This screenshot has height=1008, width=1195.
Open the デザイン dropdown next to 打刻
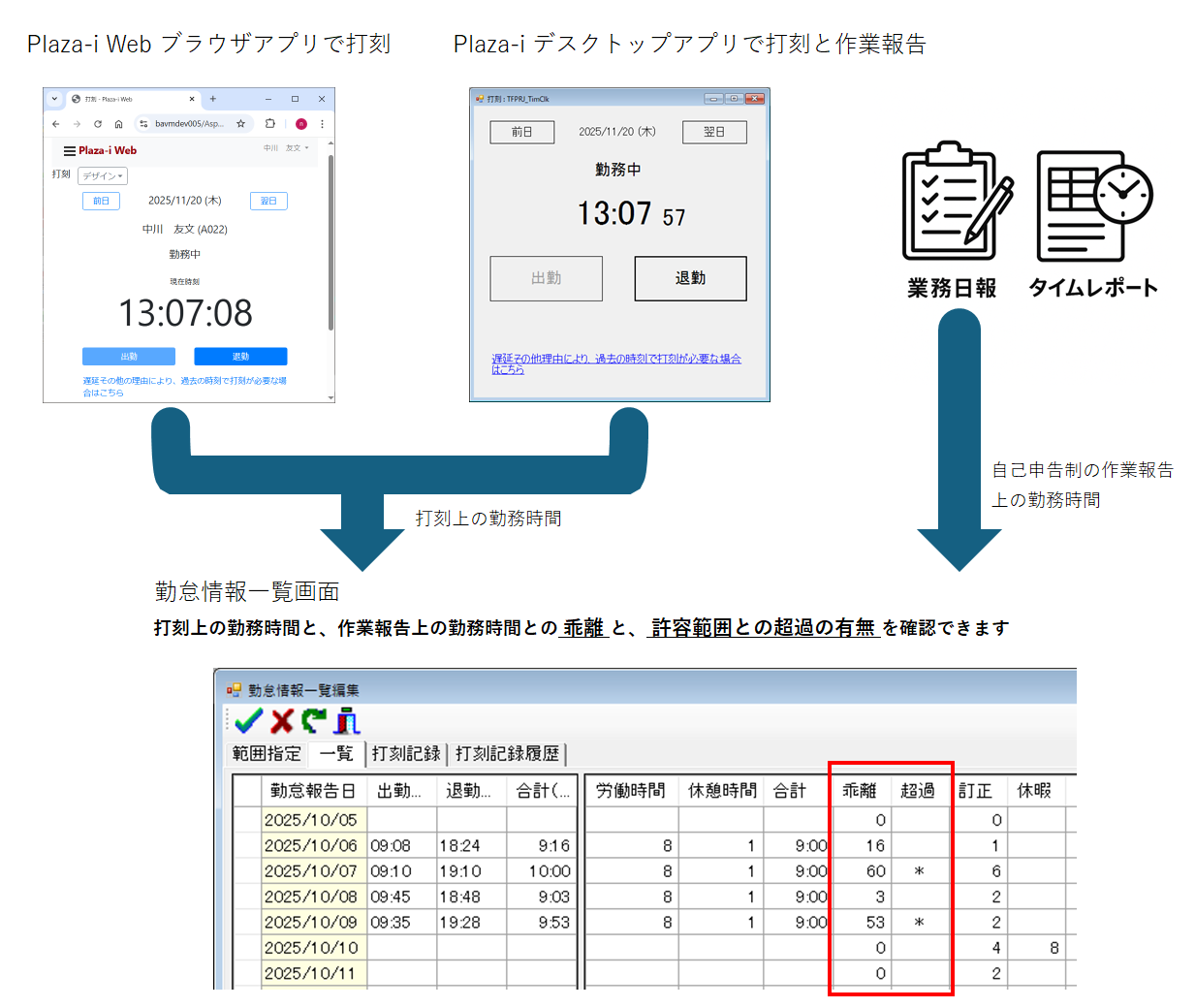(x=103, y=175)
